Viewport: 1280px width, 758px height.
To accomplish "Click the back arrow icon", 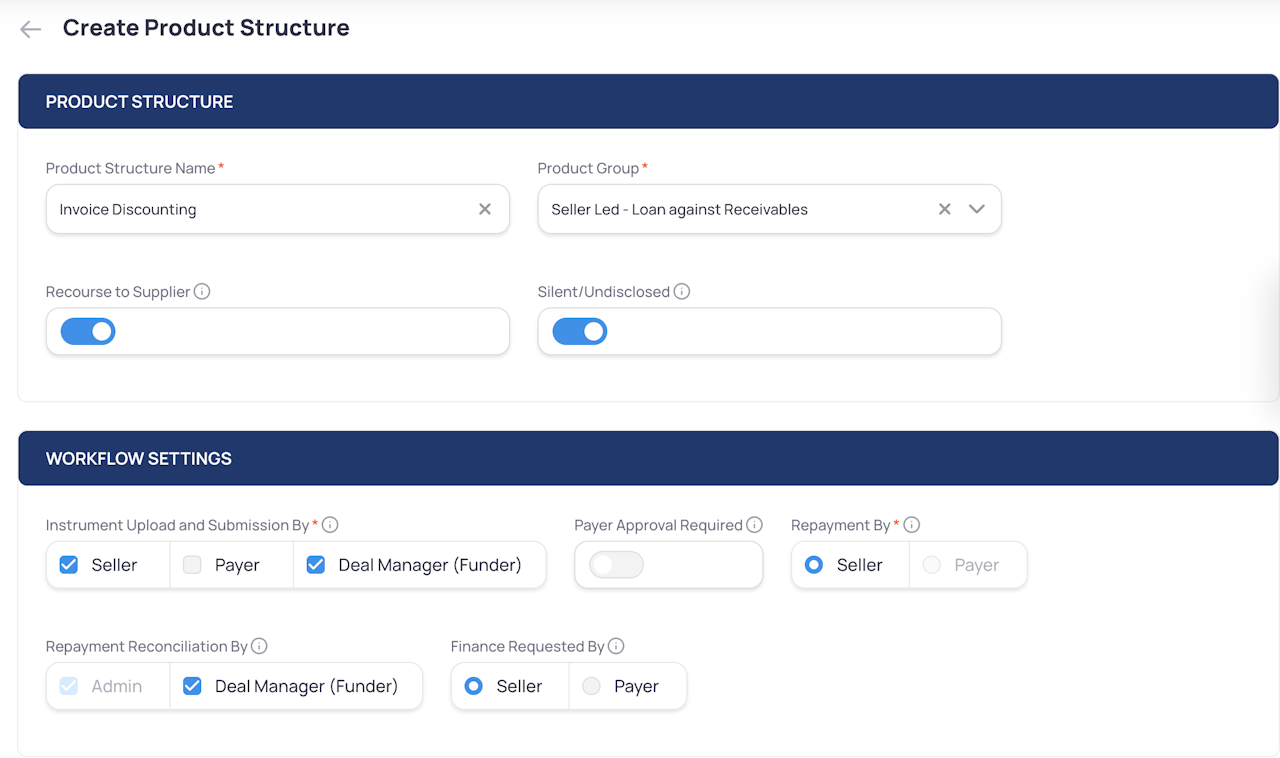I will coord(31,29).
